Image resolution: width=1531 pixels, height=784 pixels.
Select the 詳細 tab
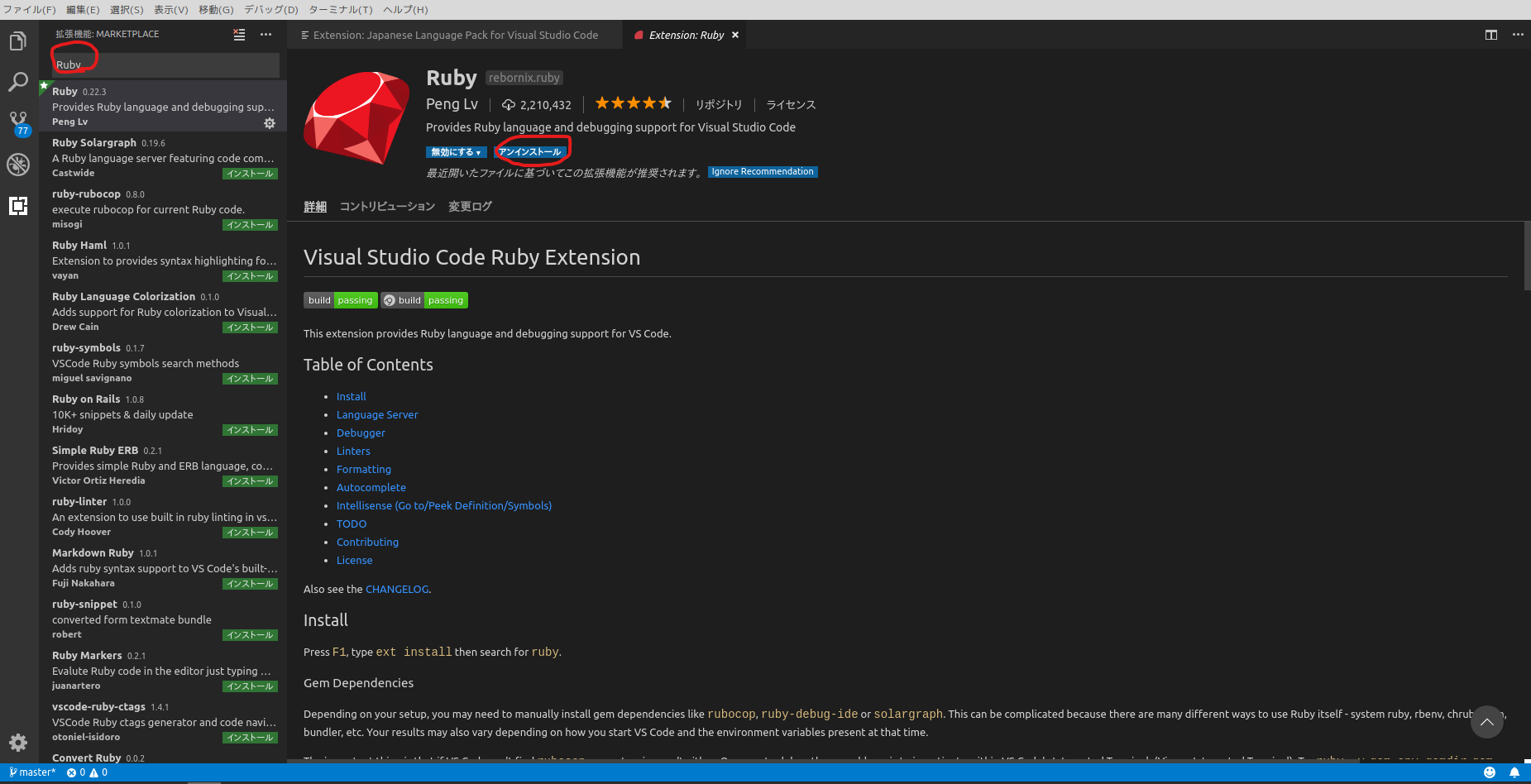pos(315,207)
